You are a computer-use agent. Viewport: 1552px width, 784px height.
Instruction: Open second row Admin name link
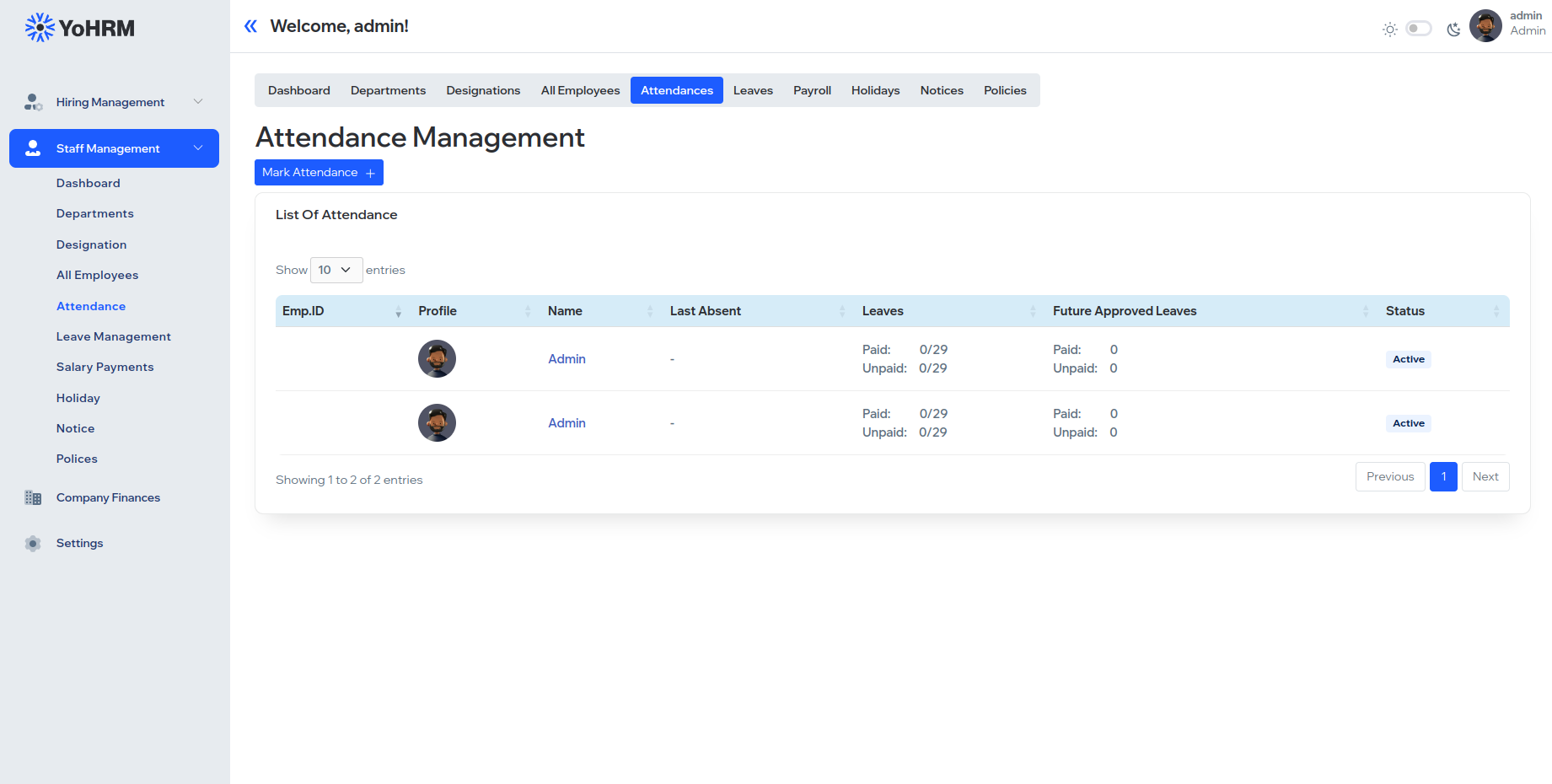pos(567,423)
